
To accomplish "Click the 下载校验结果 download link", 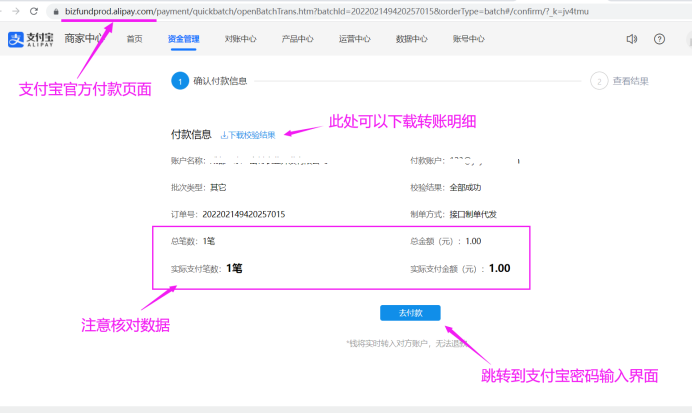I will tap(251, 134).
